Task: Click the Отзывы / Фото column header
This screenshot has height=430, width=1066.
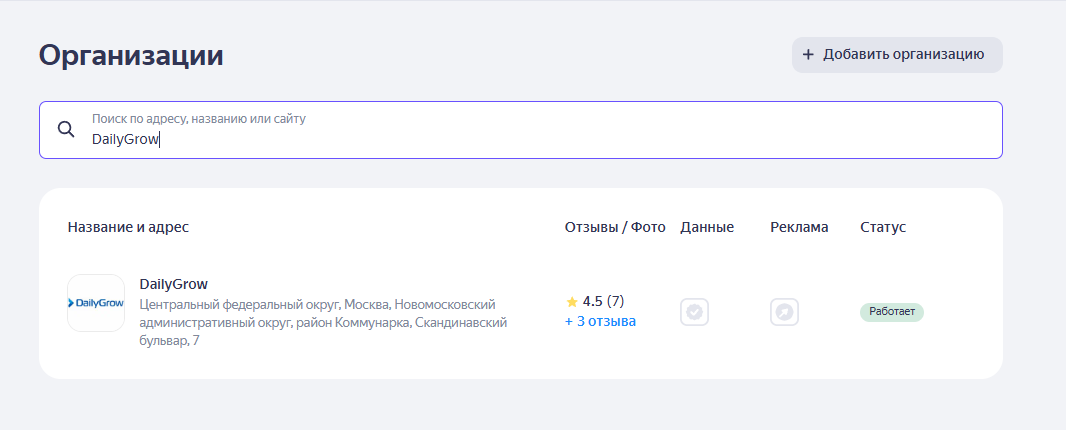Action: tap(615, 227)
